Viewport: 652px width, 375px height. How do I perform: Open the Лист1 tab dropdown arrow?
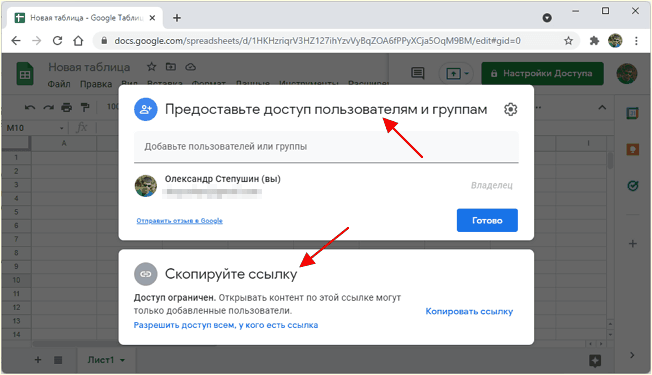click(123, 360)
